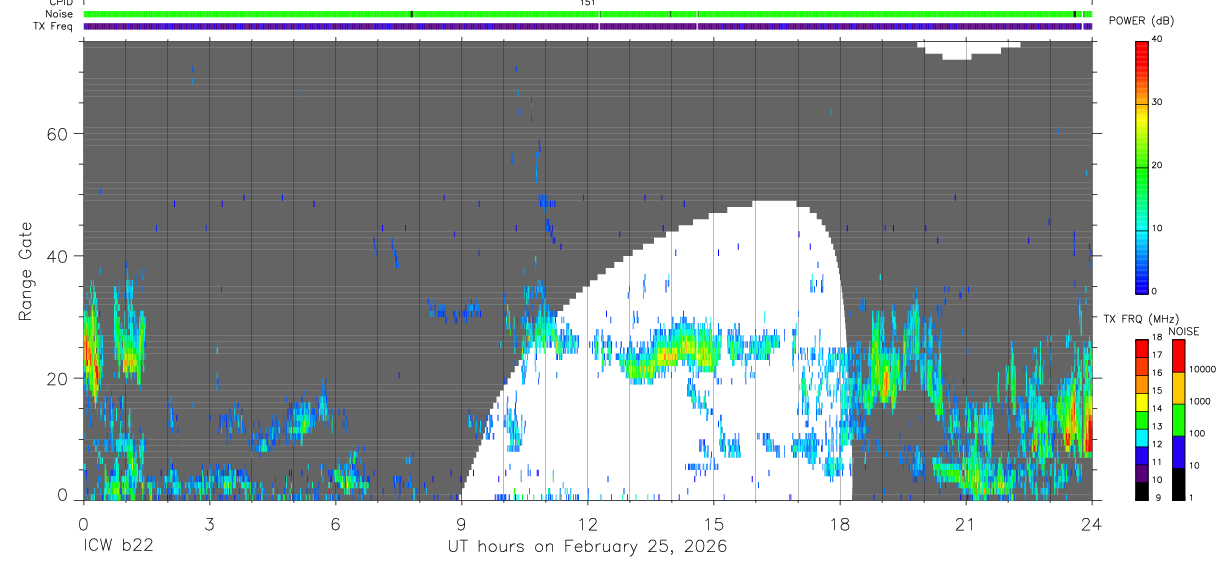Click the POWER (dB) legend title
This screenshot has width=1228, height=567.
(1142, 21)
